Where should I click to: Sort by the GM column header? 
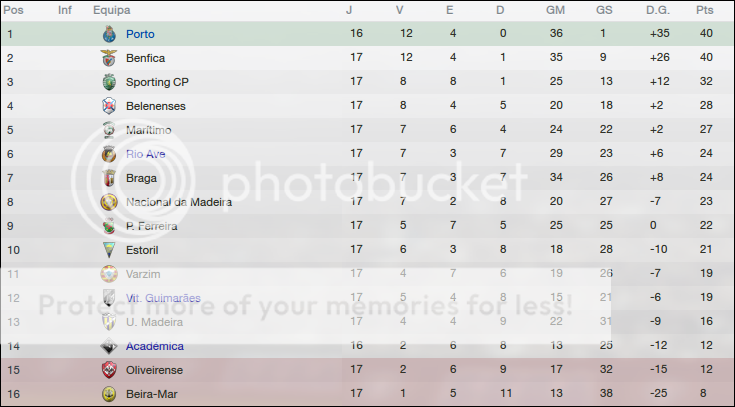(x=556, y=10)
